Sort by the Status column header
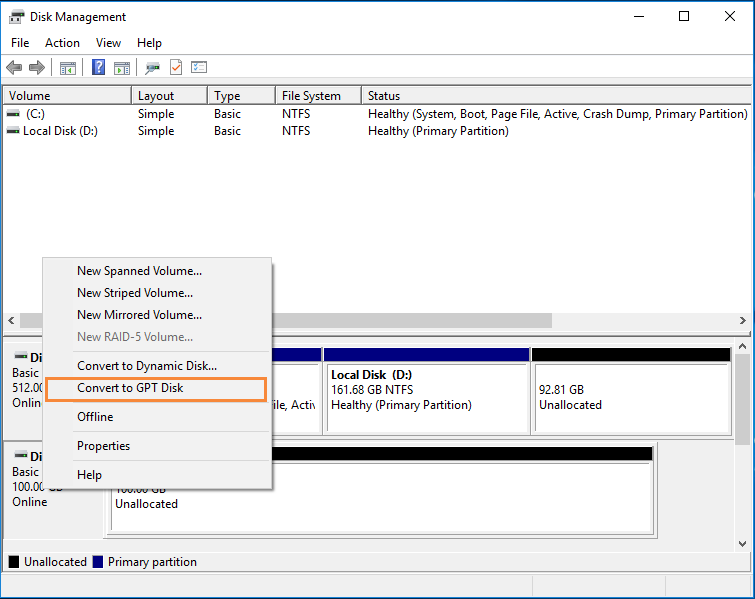Screen dimensions: 755x599 click(x=556, y=95)
